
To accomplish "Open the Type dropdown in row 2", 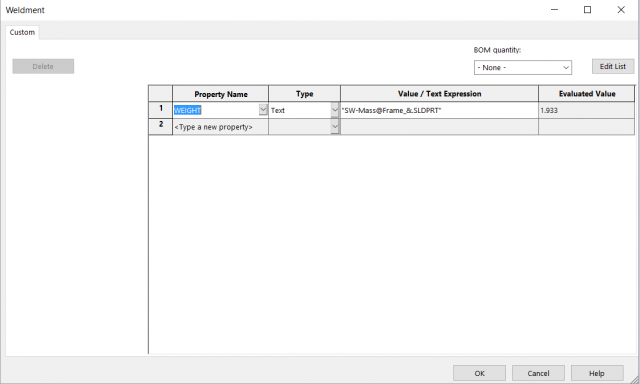I will [335, 127].
